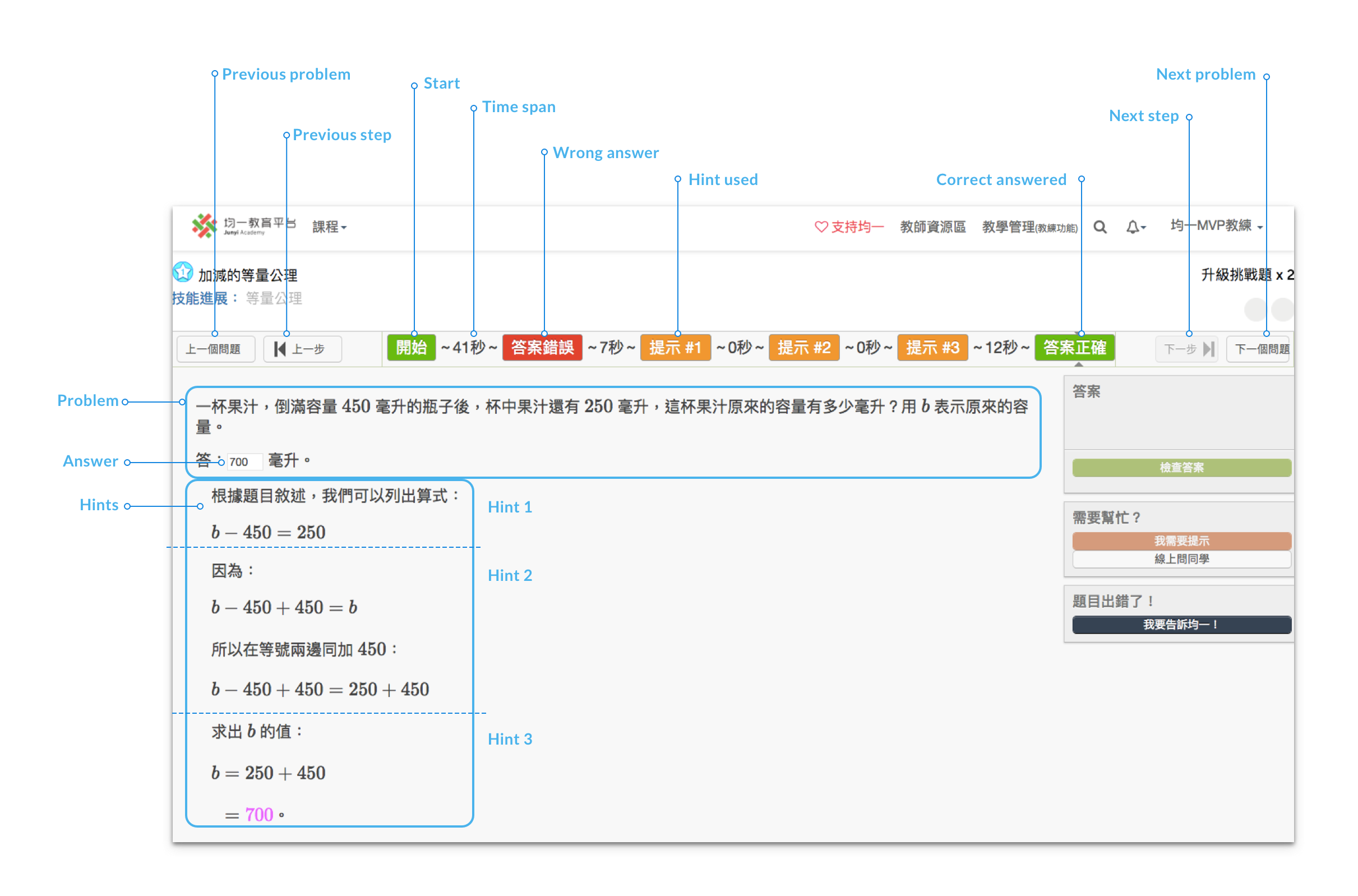Click the blue star skill icon
The image size is (1358, 896).
tap(183, 272)
